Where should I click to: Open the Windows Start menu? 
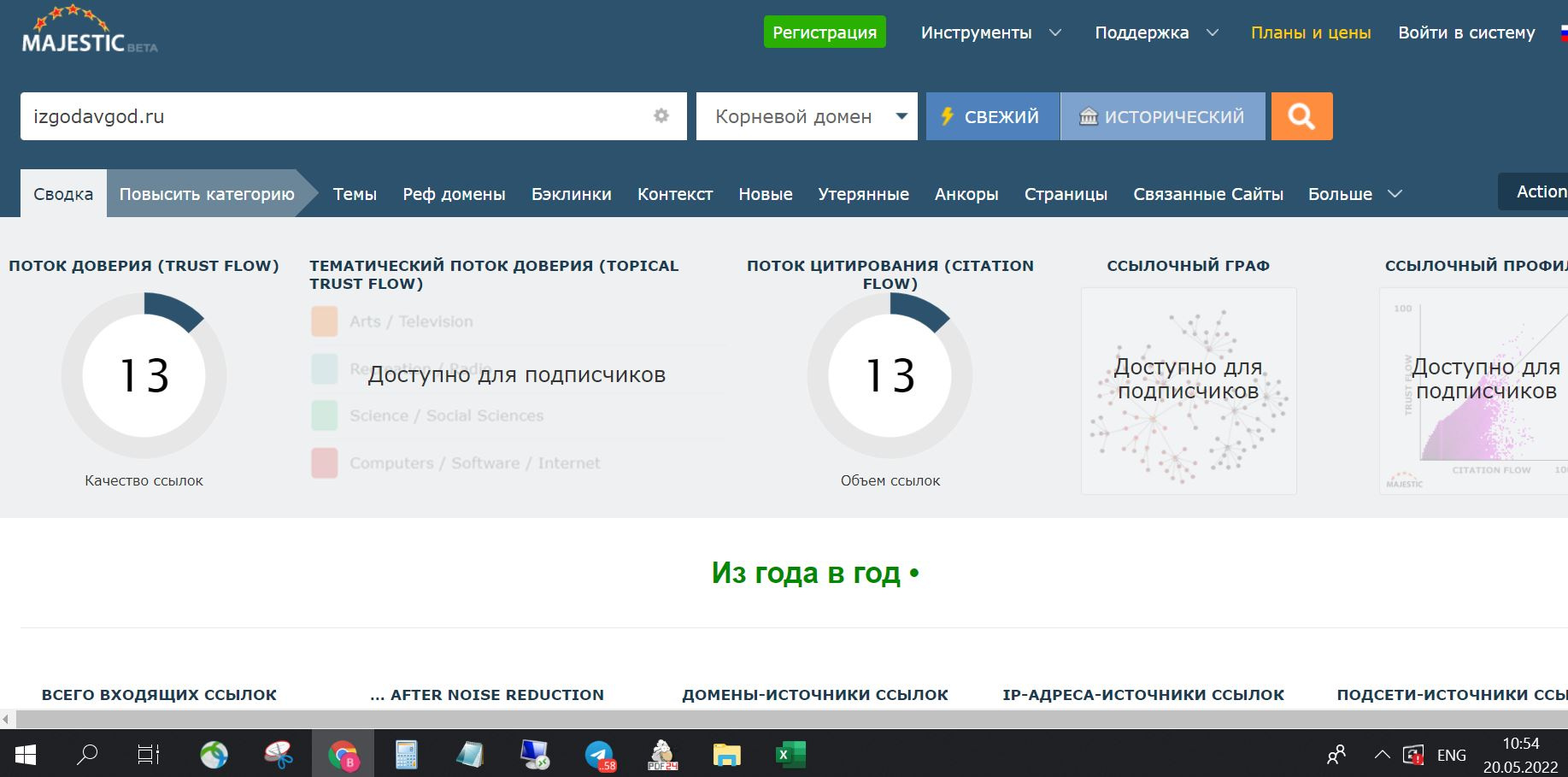click(26, 755)
